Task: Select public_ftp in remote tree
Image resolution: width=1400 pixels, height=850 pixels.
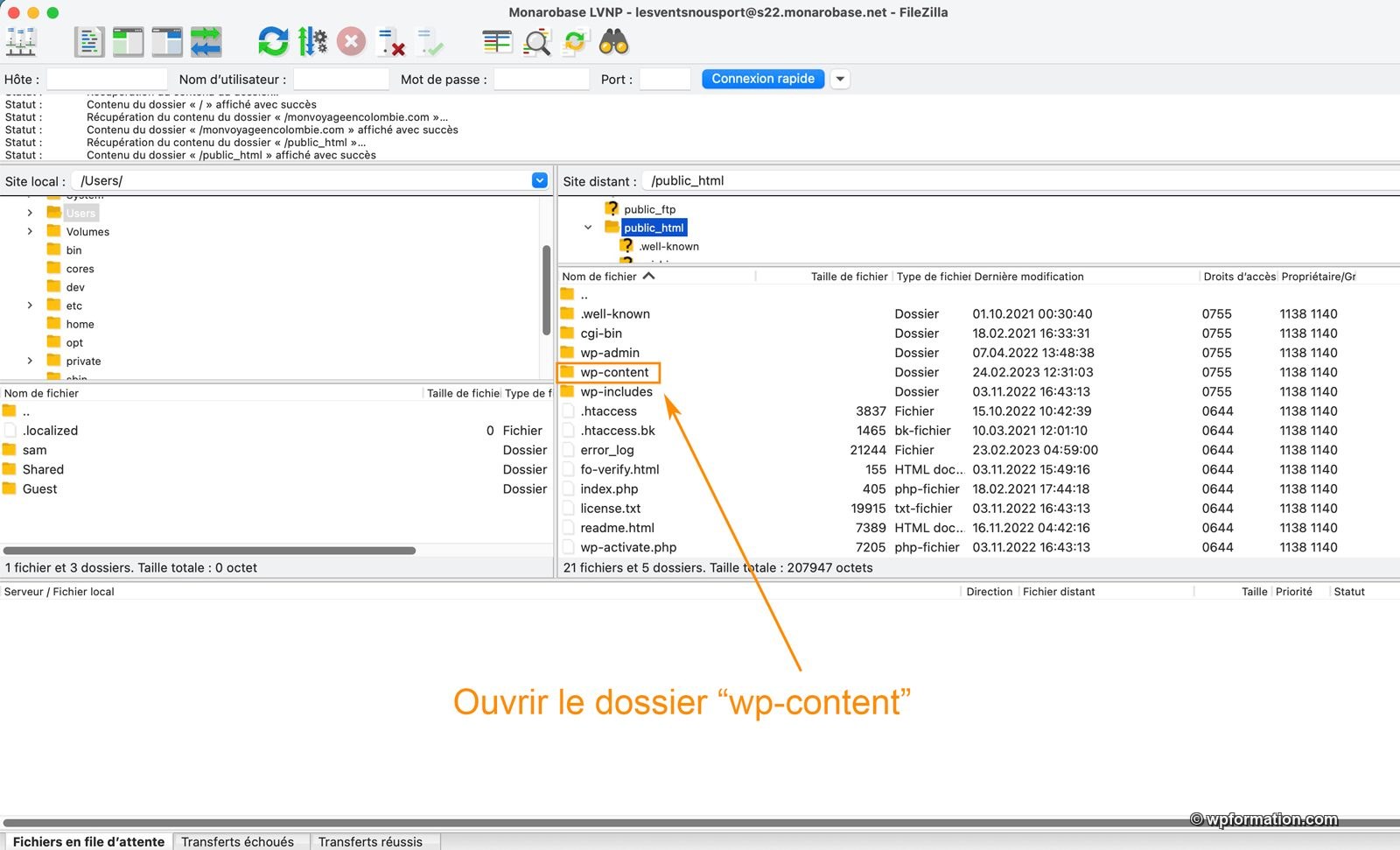Action: pyautogui.click(x=649, y=209)
